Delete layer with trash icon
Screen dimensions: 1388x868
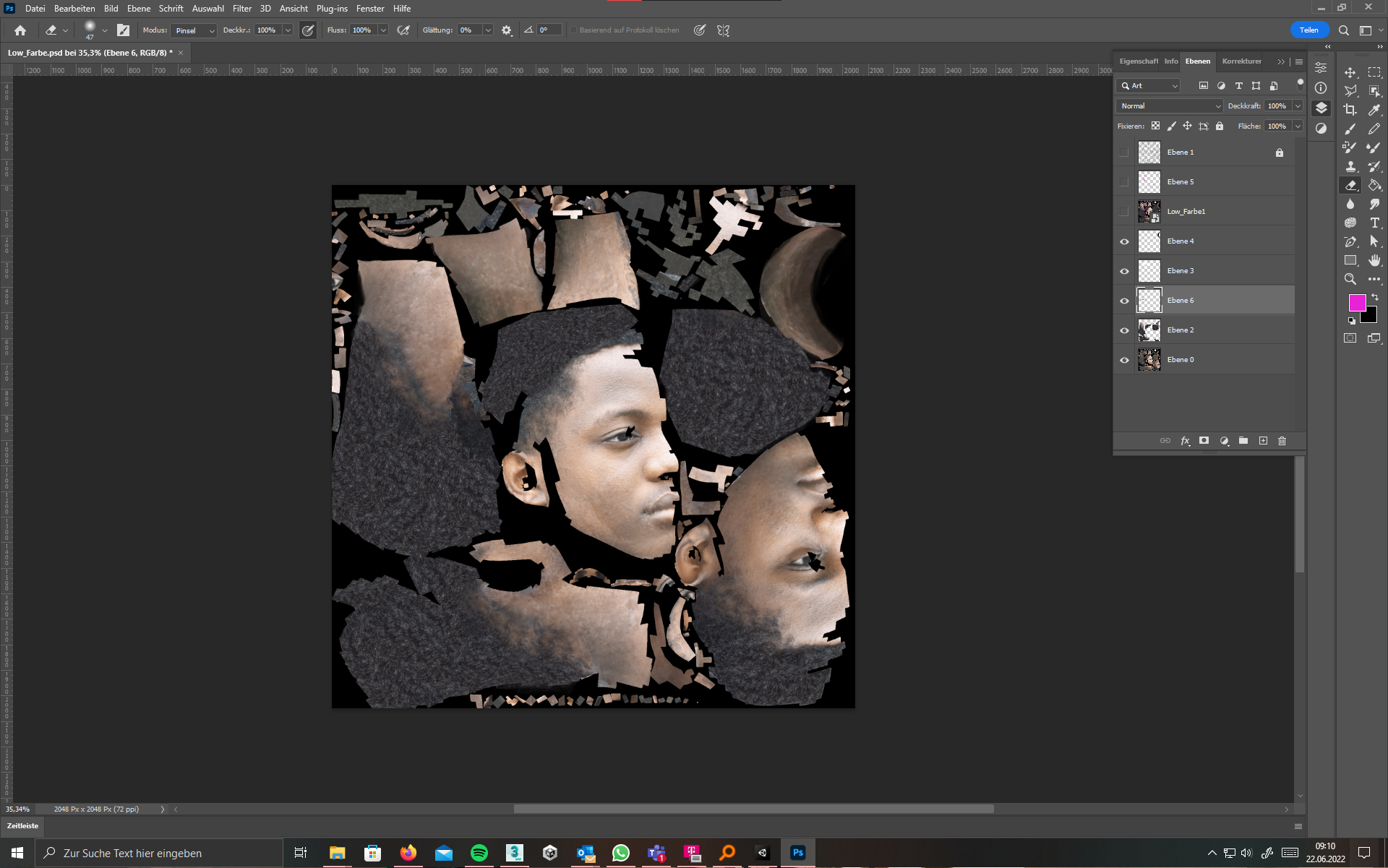coord(1282,441)
